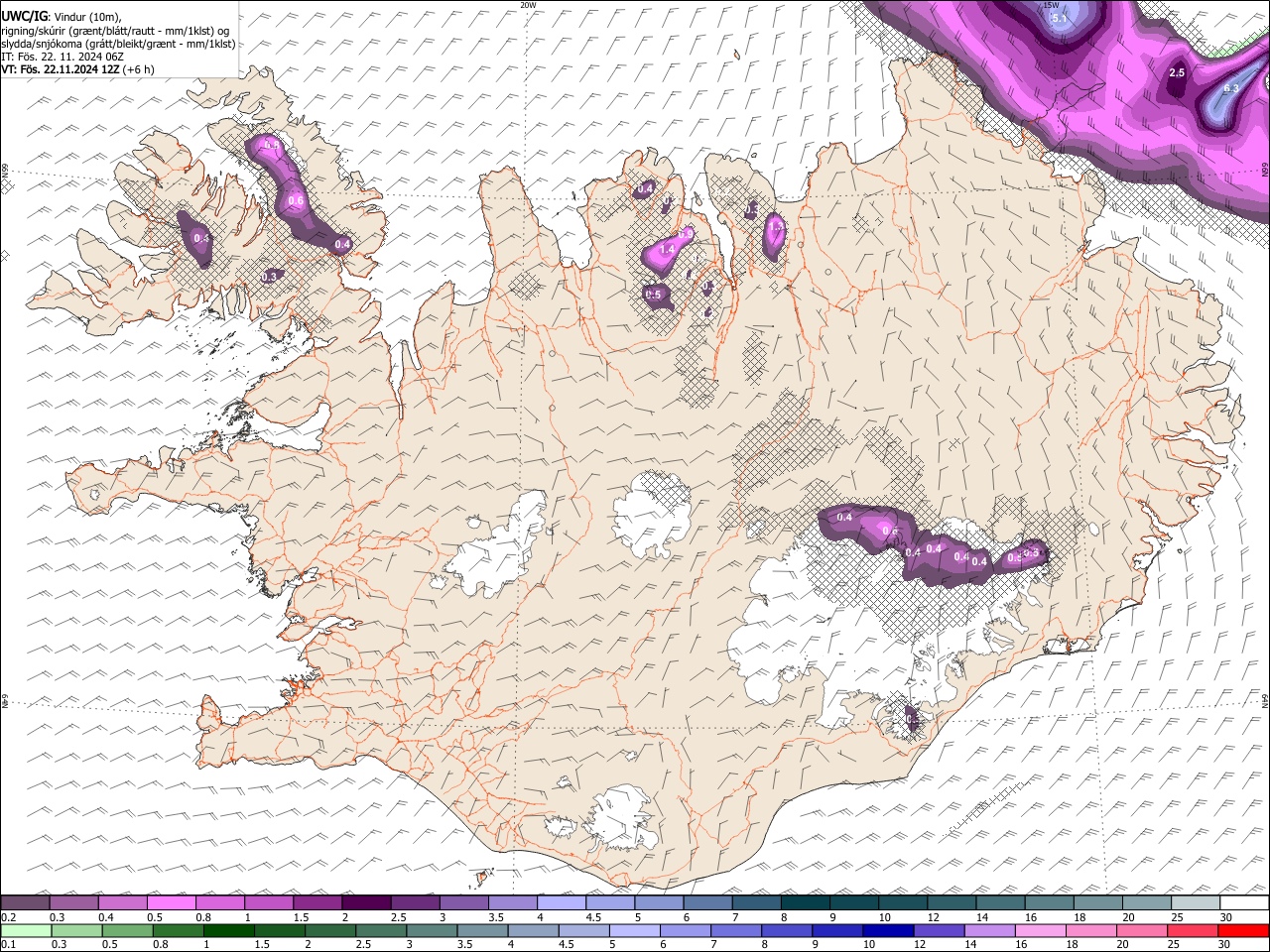Pick lower legend swatch between 2.5 and 3

click(x=380, y=930)
